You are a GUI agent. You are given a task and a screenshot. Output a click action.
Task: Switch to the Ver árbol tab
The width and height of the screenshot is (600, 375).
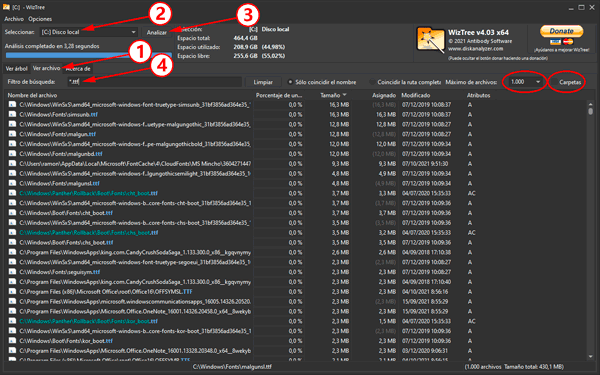16,69
